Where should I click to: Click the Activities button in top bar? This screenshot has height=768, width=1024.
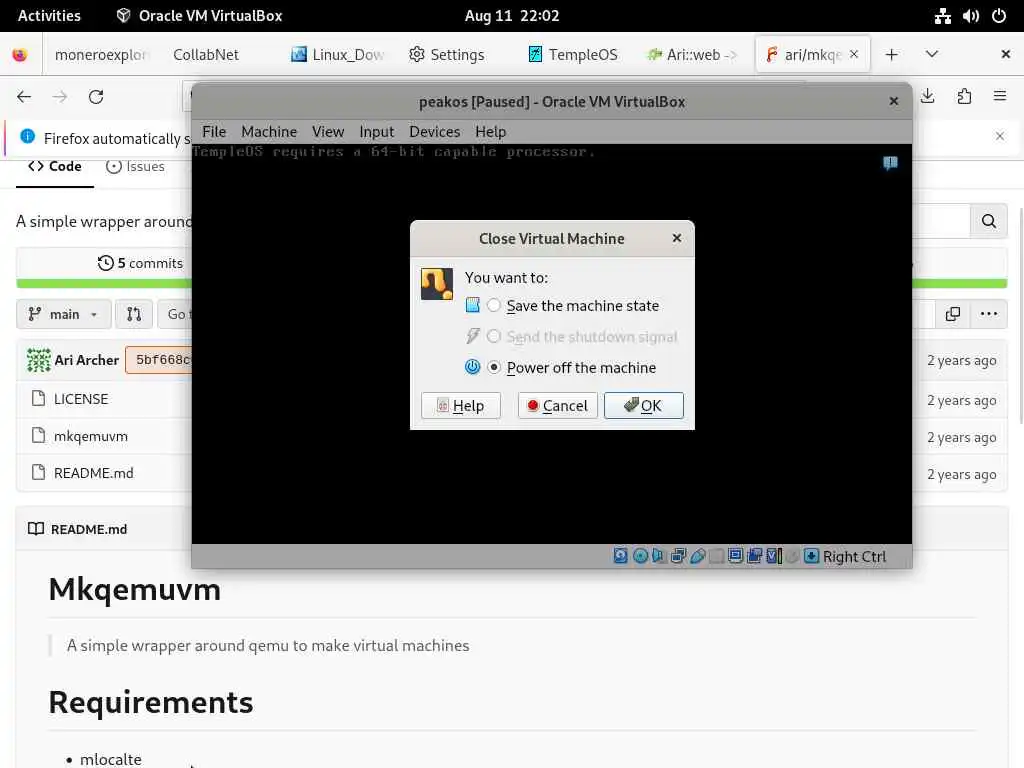pyautogui.click(x=49, y=16)
